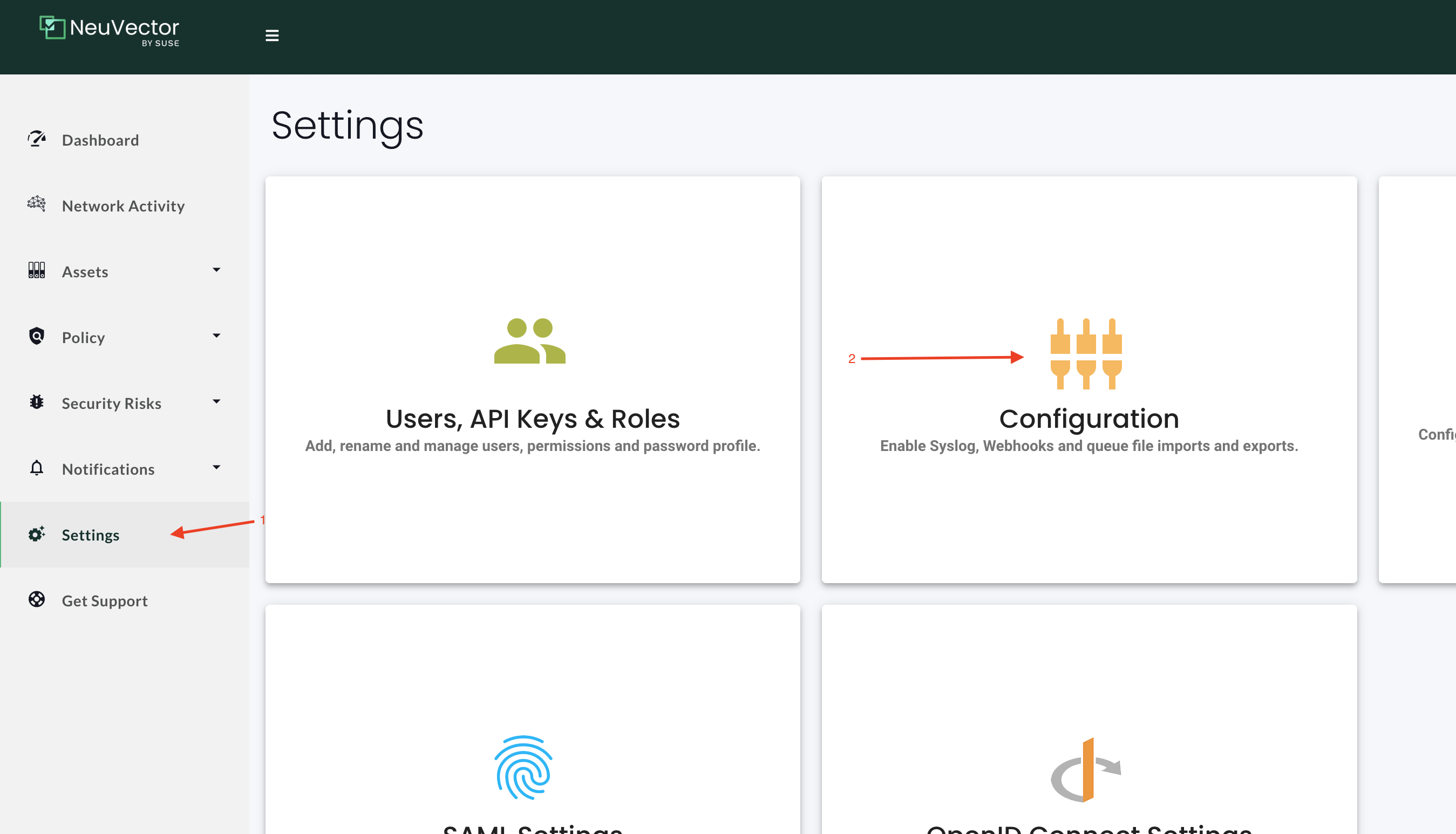This screenshot has height=834, width=1456.
Task: Open the OpenID Connect Settings card
Action: point(1088,720)
